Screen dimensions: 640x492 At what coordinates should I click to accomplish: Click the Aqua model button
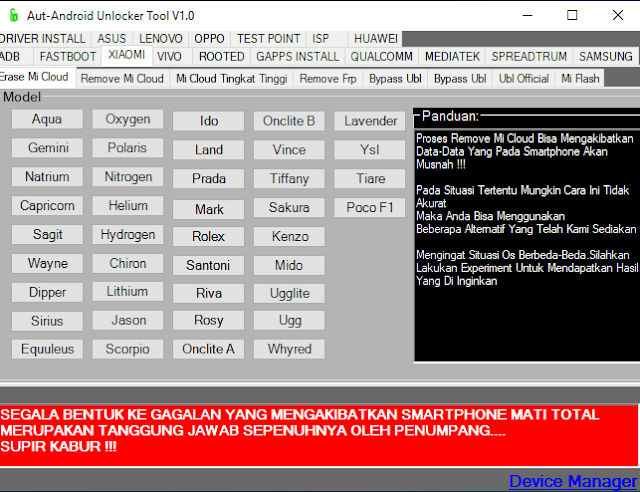47,119
